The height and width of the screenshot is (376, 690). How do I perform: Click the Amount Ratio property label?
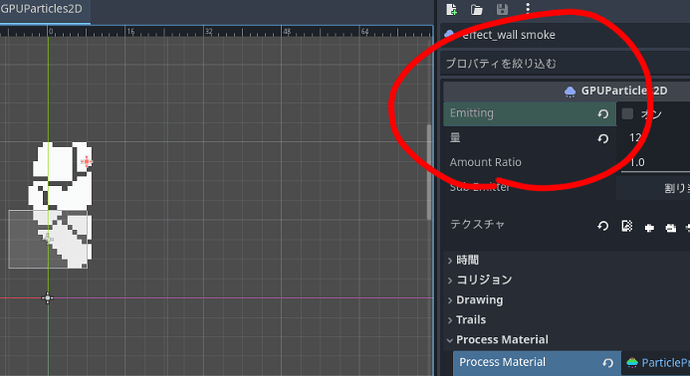[x=485, y=162]
